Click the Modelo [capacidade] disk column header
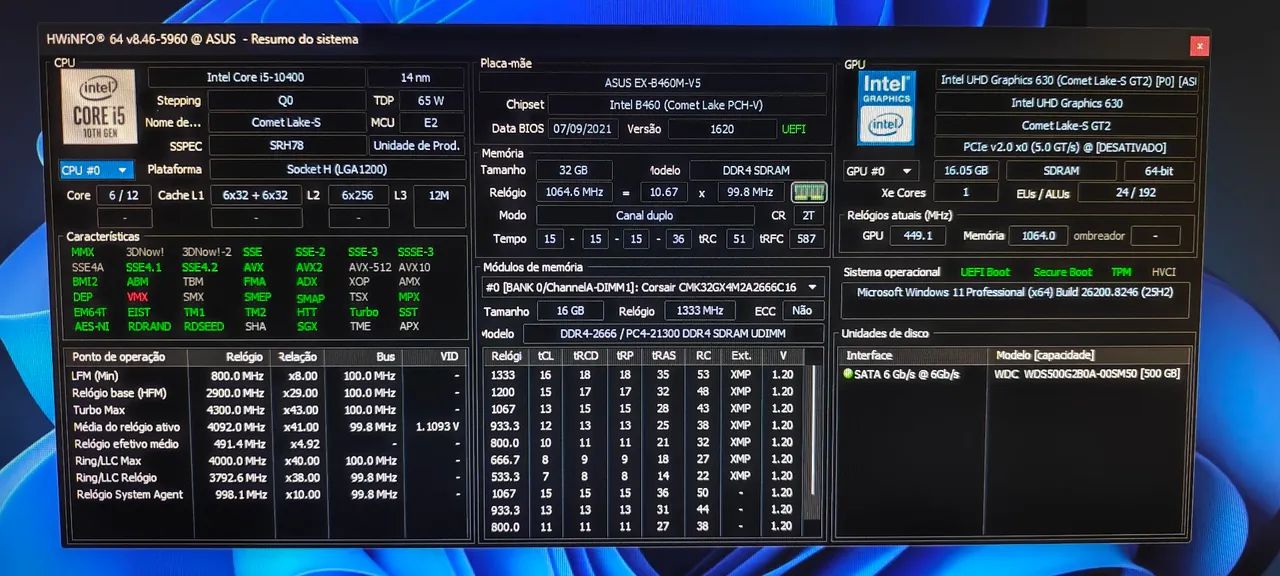Viewport: 1280px width, 576px height. pyautogui.click(x=1090, y=355)
